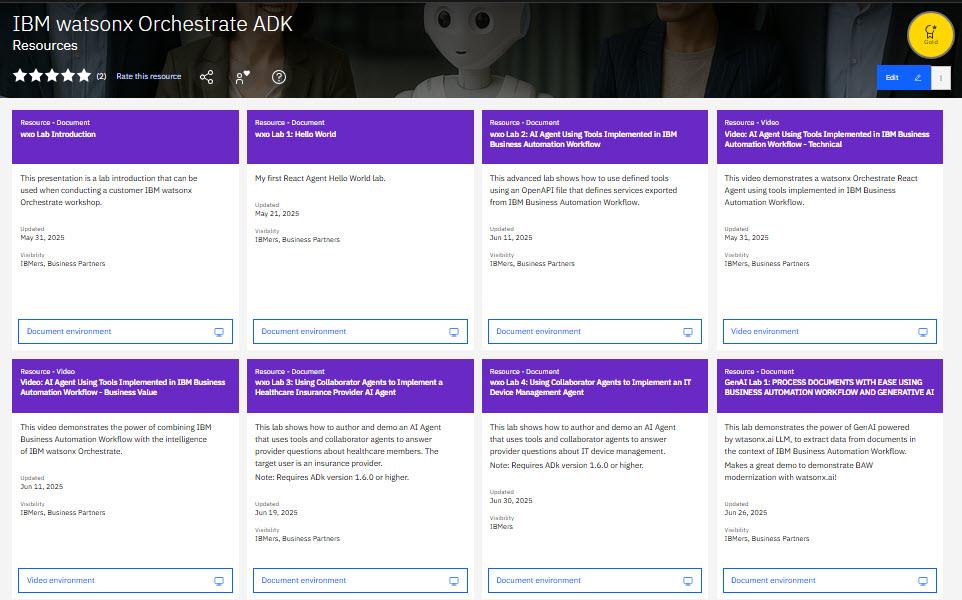Click monitor icon on wxo Lab 3 card
Viewport: 962px width, 600px height.
(454, 581)
